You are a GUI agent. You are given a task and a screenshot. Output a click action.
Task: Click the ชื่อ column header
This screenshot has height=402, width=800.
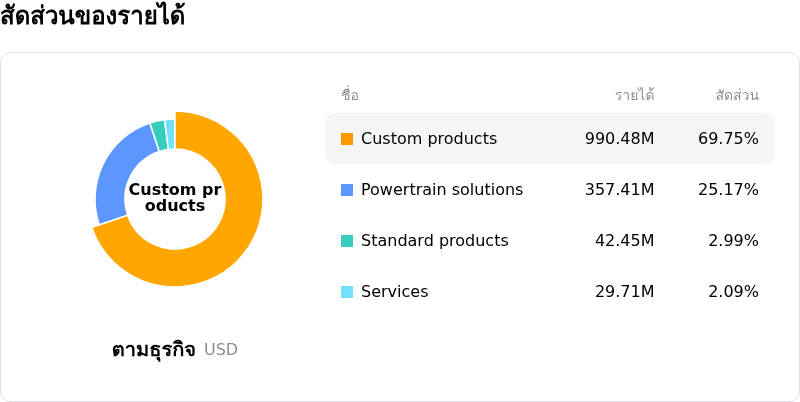[x=350, y=95]
